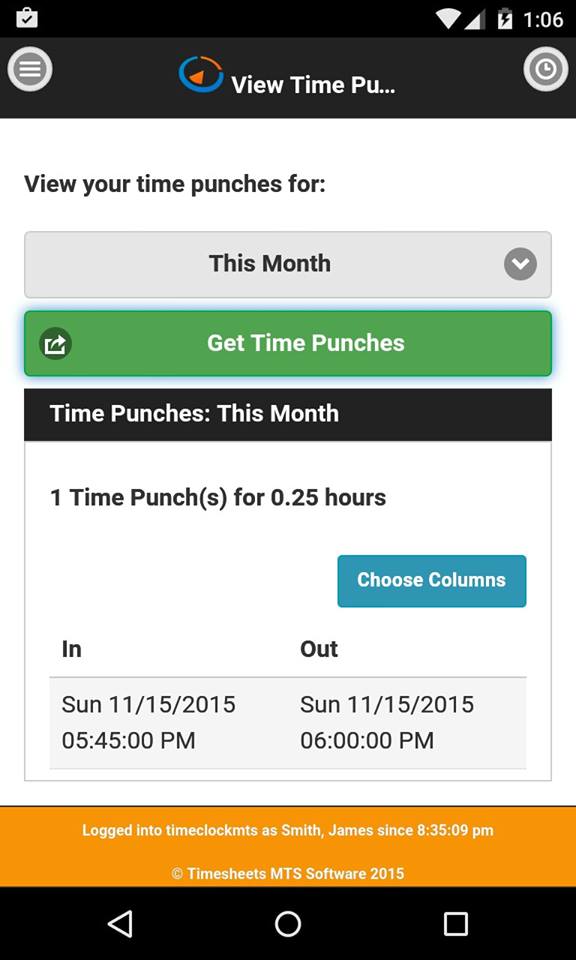576x960 pixels.
Task: Tap the Wi-Fi signal icon
Action: pos(449,19)
